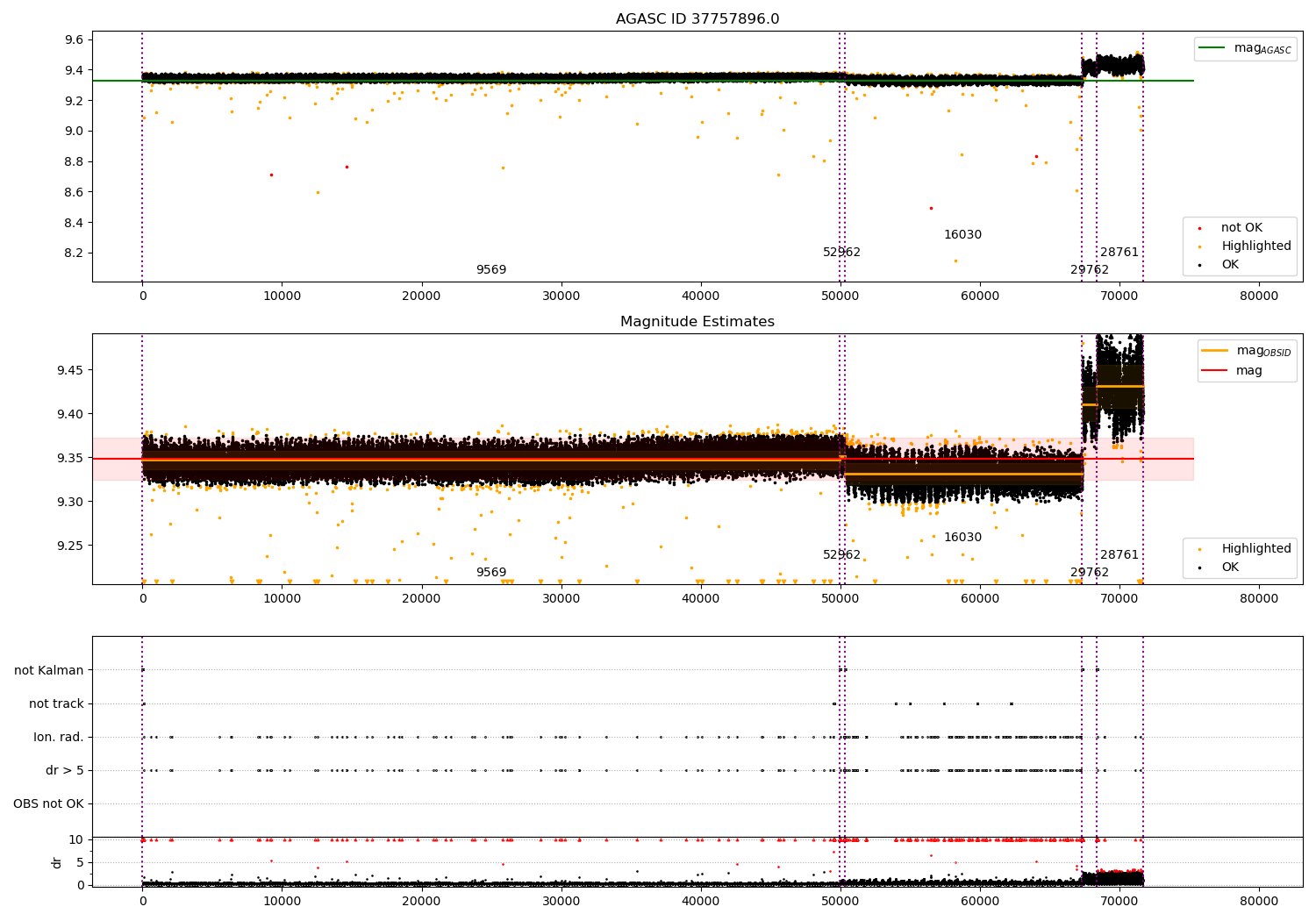Click the 'OK' legend entry in top plot
Image resolution: width=1316 pixels, height=921 pixels.
pos(1219,265)
